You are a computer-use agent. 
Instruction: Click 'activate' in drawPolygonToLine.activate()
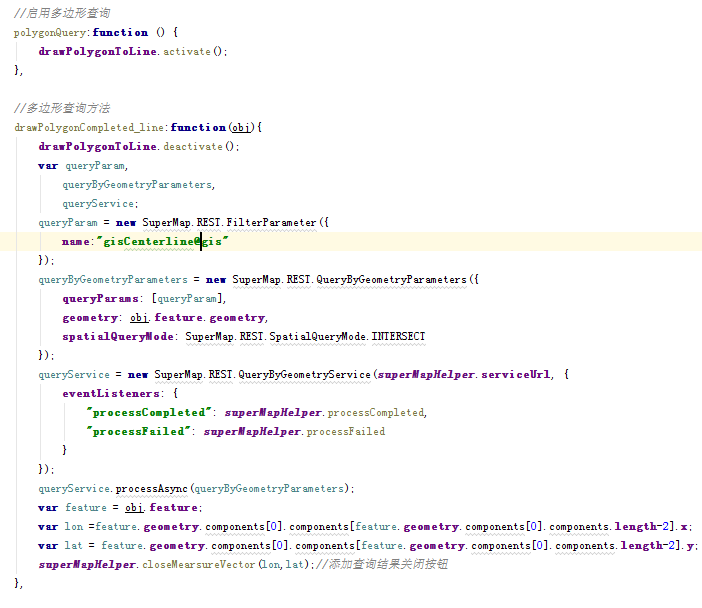click(187, 51)
